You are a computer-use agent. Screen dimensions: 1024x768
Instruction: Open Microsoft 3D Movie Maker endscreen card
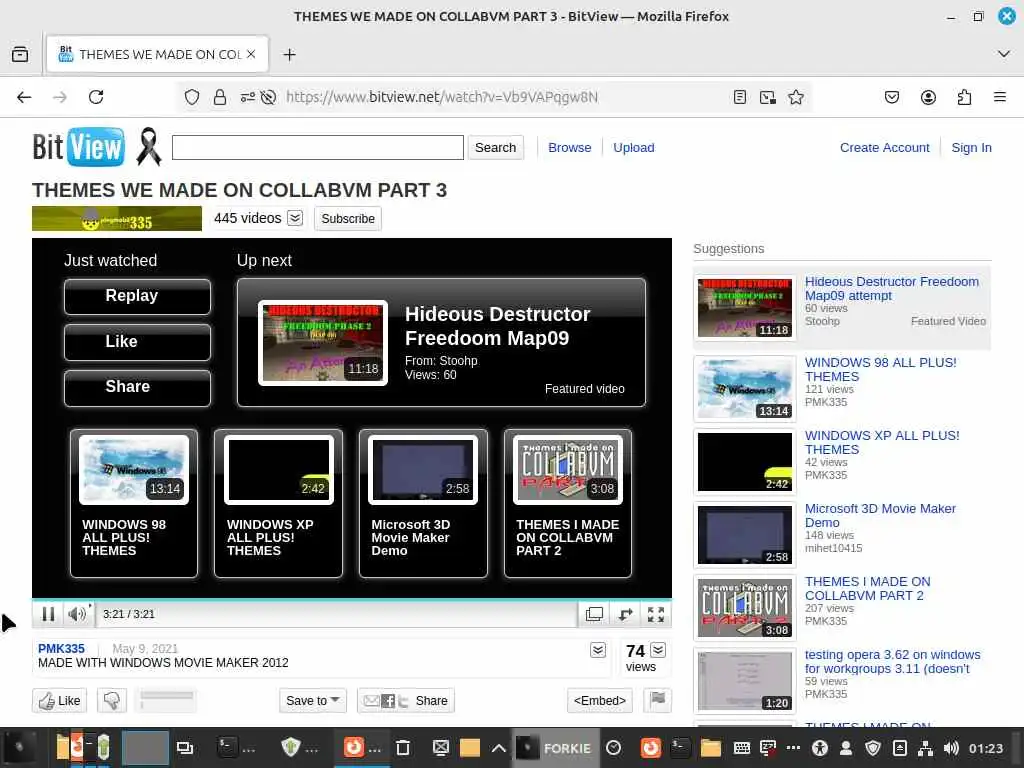(x=423, y=504)
